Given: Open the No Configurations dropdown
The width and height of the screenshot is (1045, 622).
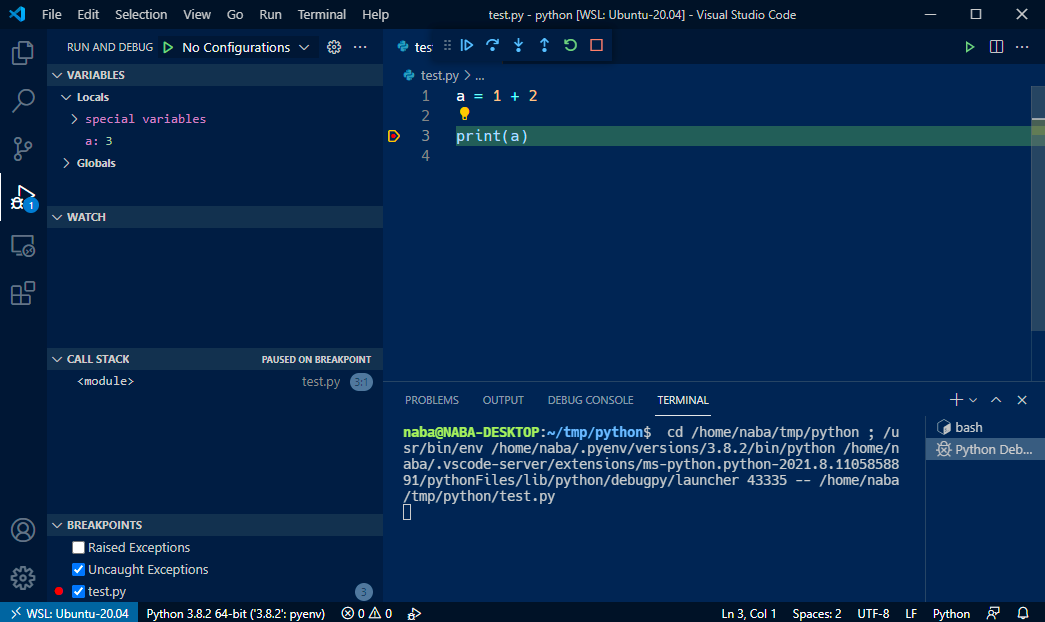Looking at the screenshot, I should click(245, 47).
